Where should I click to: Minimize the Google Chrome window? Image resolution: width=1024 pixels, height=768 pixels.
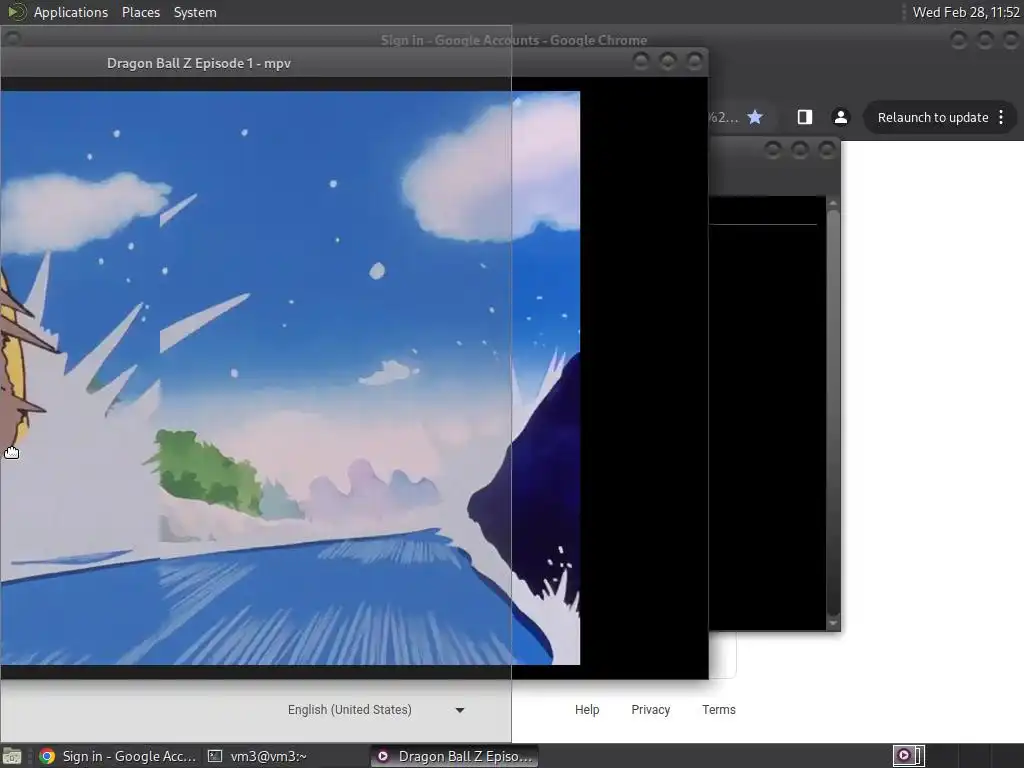pos(958,40)
